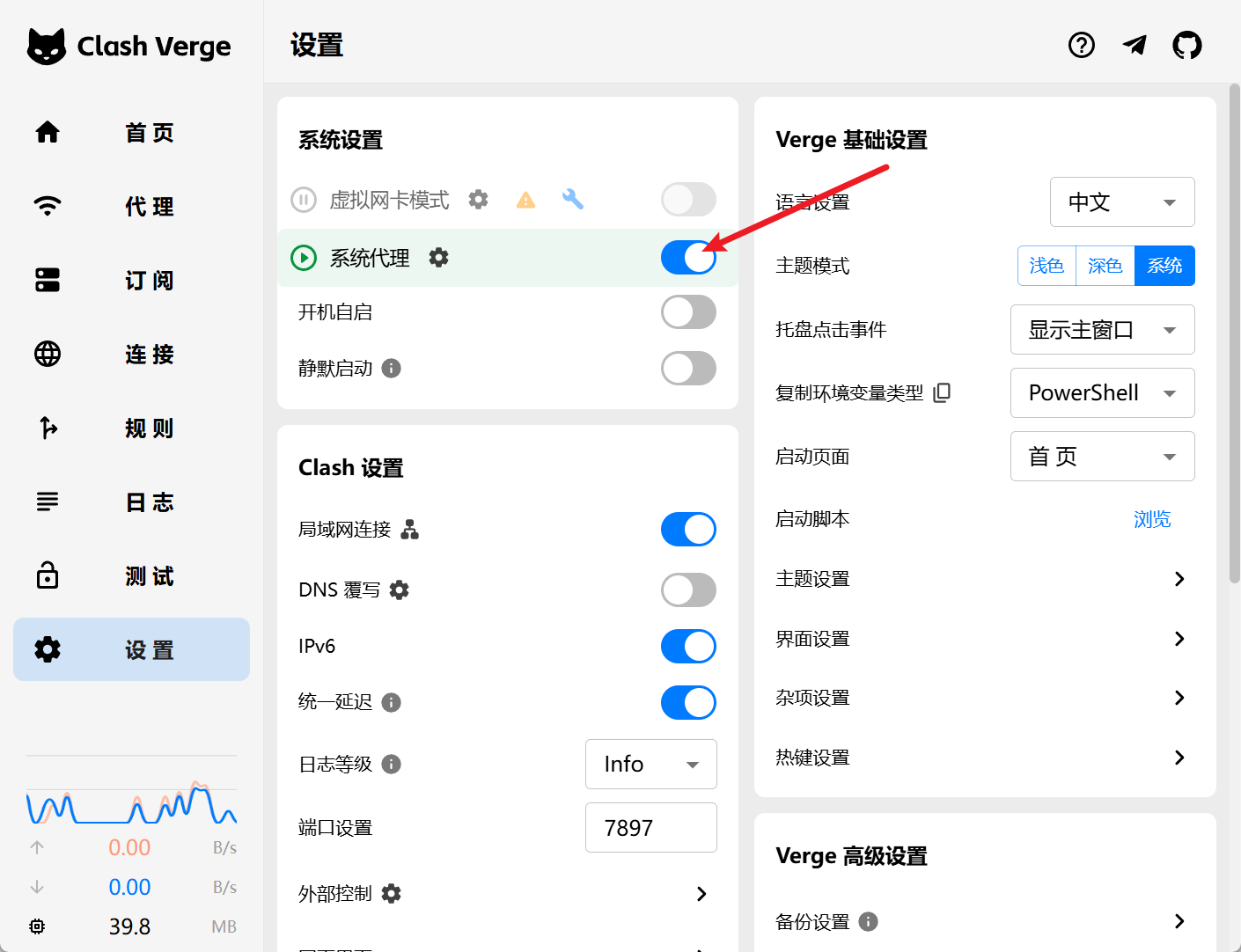Click the pause icon before 虚拟网卡模式
1241x952 pixels.
point(304,200)
